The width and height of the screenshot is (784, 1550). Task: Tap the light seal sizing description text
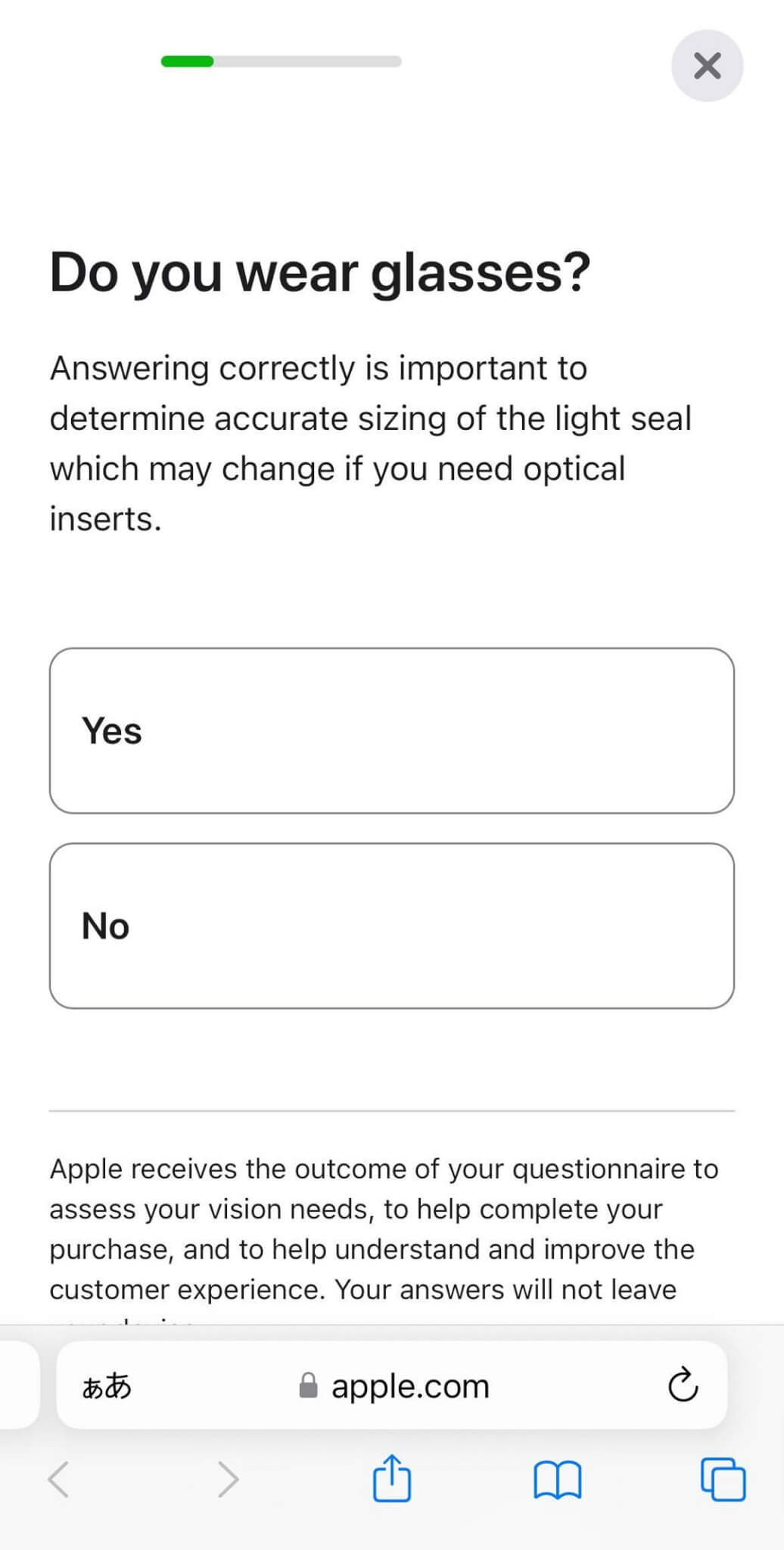pos(371,444)
